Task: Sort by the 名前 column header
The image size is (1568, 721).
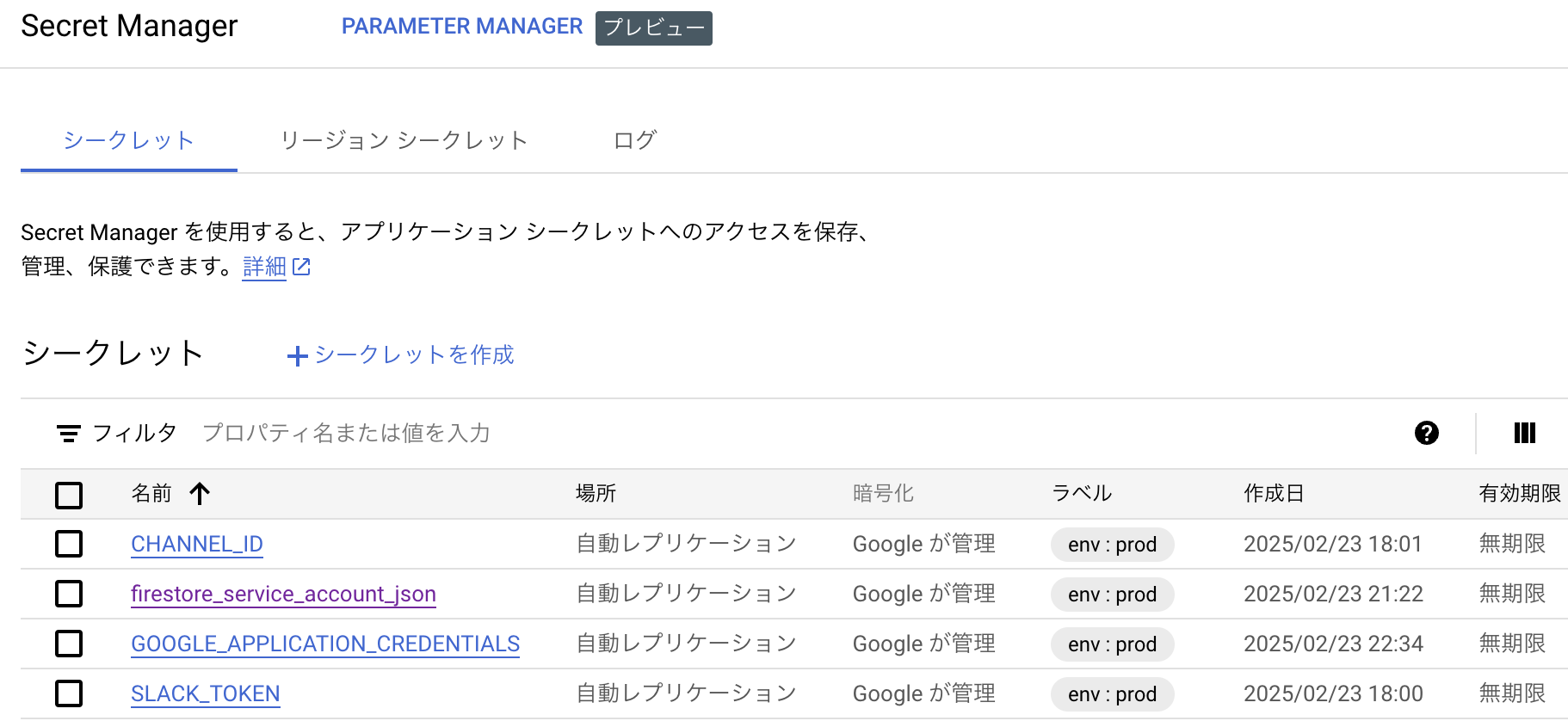Action: tap(151, 494)
